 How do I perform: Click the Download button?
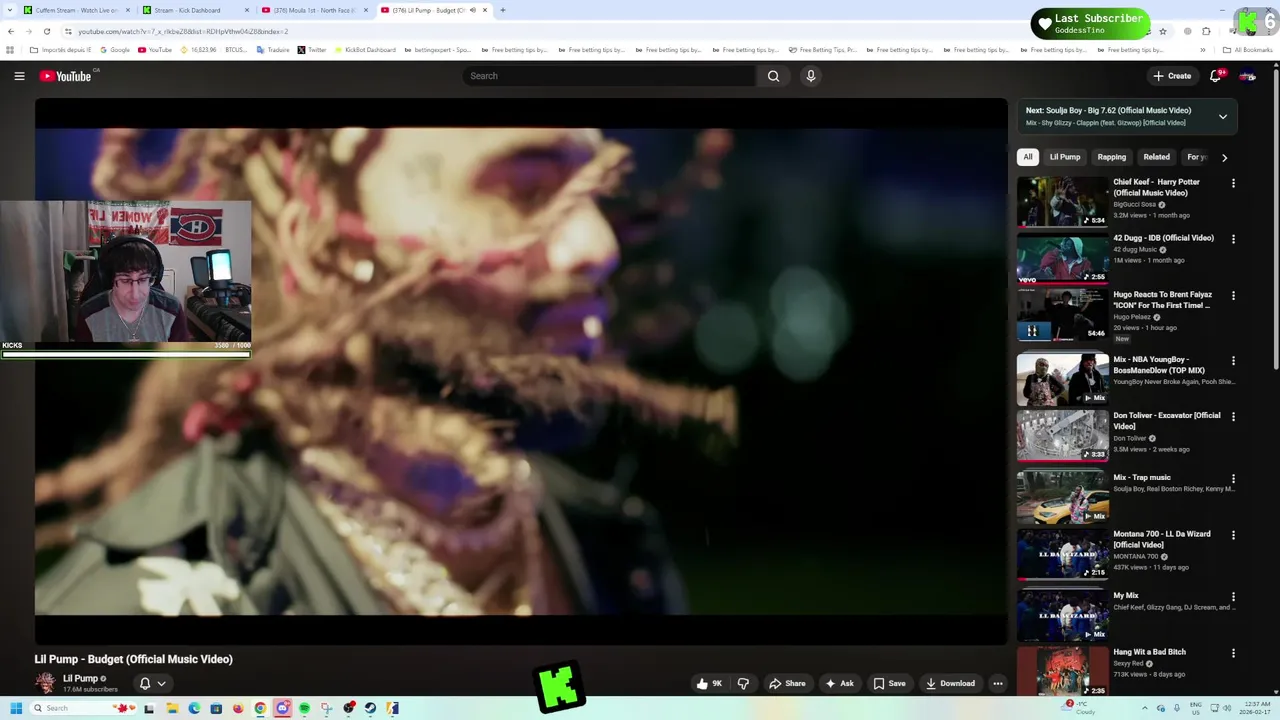tap(950, 684)
